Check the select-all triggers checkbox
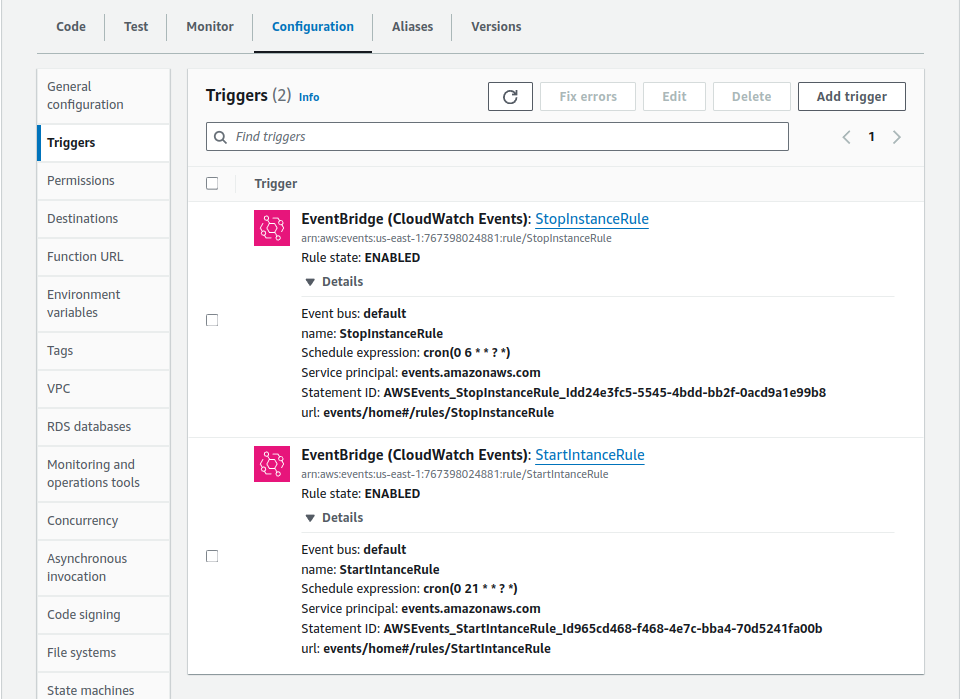The height and width of the screenshot is (699, 961). tap(212, 183)
